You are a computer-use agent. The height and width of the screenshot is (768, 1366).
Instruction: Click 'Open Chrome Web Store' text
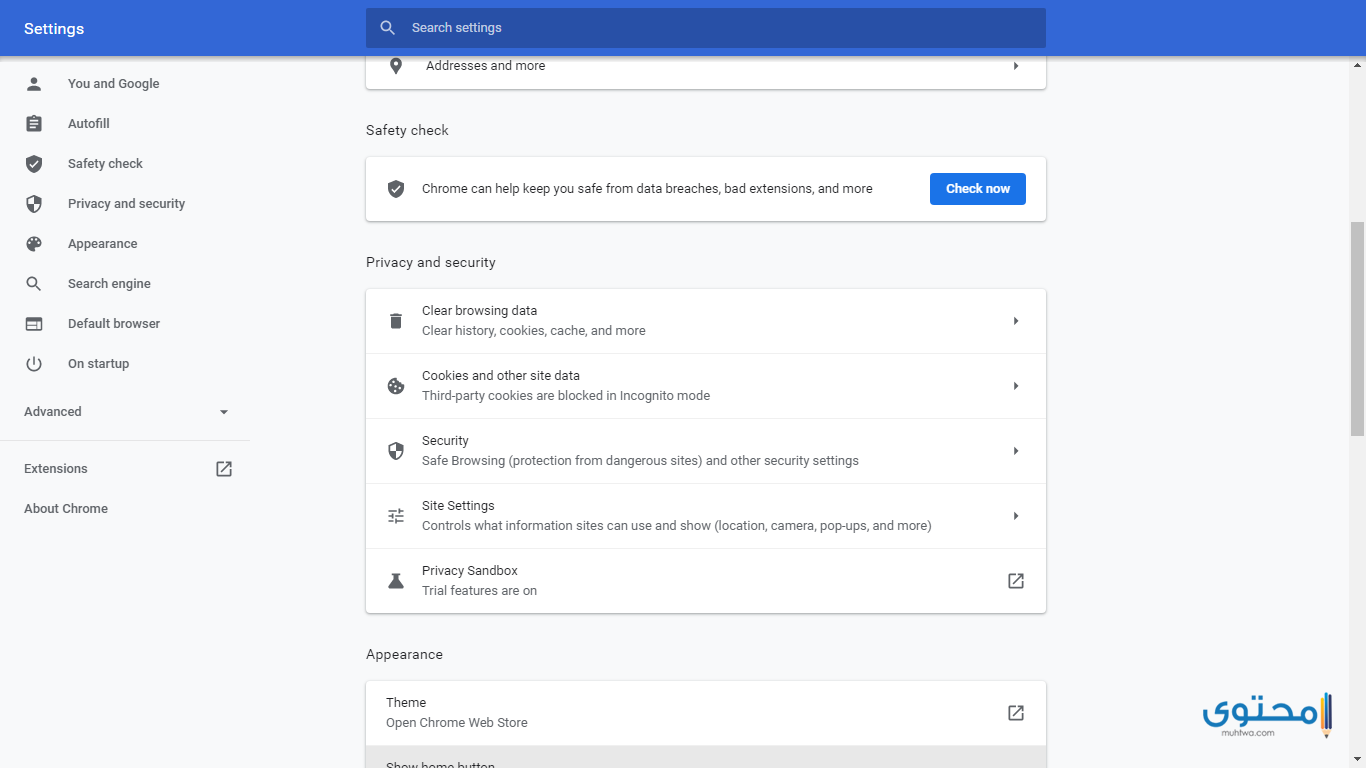click(x=457, y=723)
